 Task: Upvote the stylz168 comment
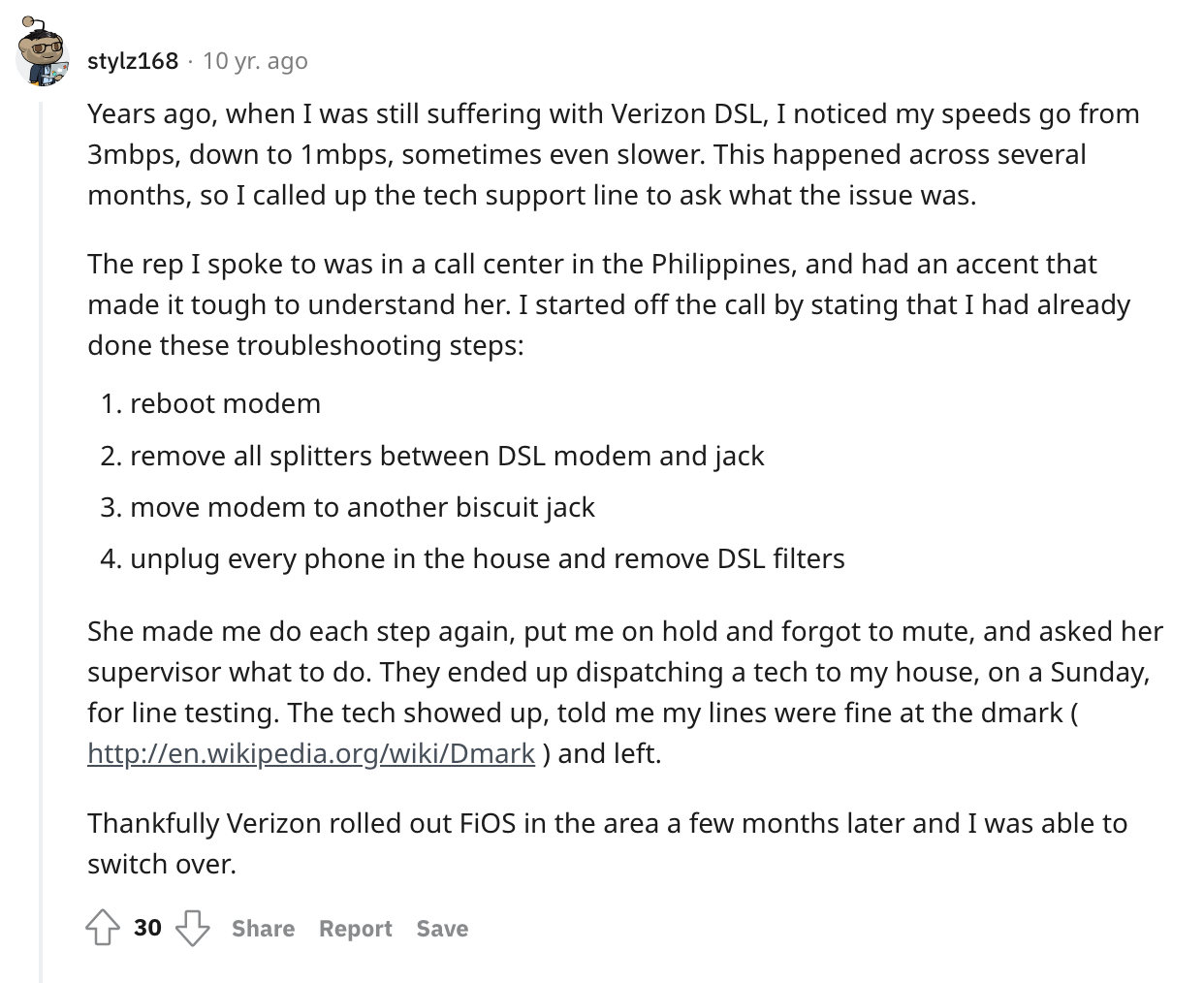point(103,928)
